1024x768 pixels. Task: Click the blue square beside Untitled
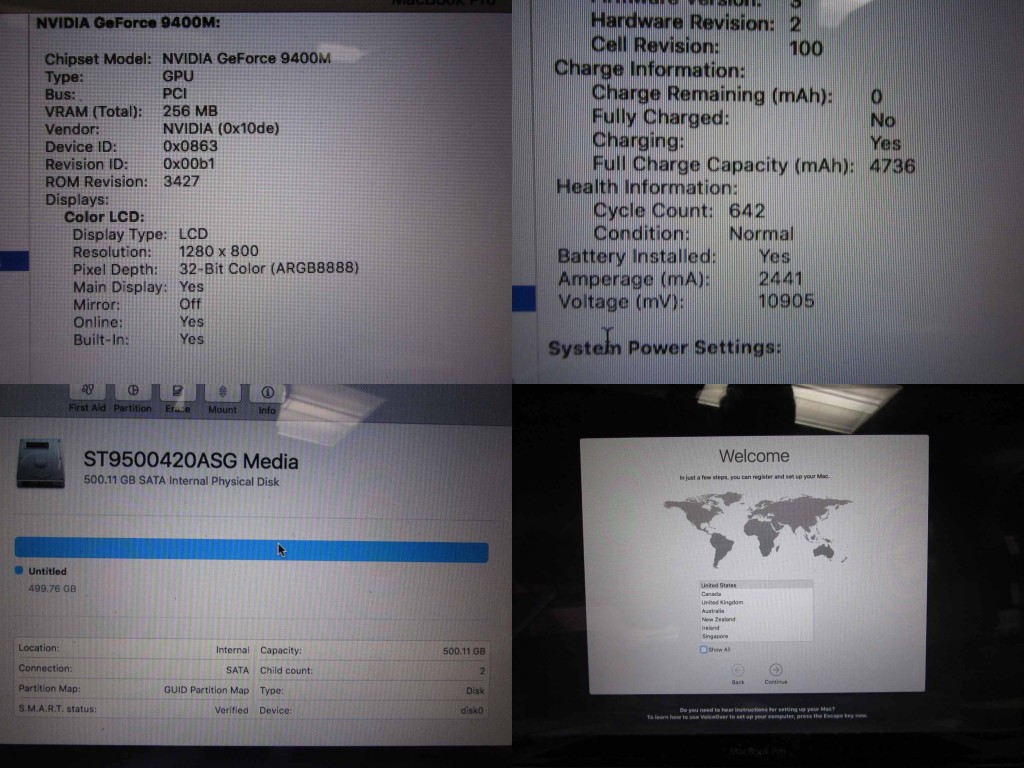click(19, 570)
